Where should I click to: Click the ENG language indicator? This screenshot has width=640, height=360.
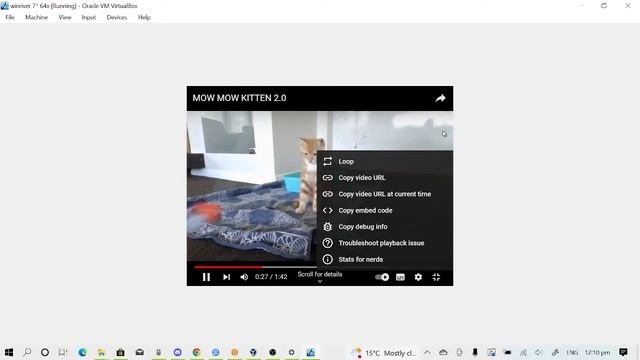572,353
